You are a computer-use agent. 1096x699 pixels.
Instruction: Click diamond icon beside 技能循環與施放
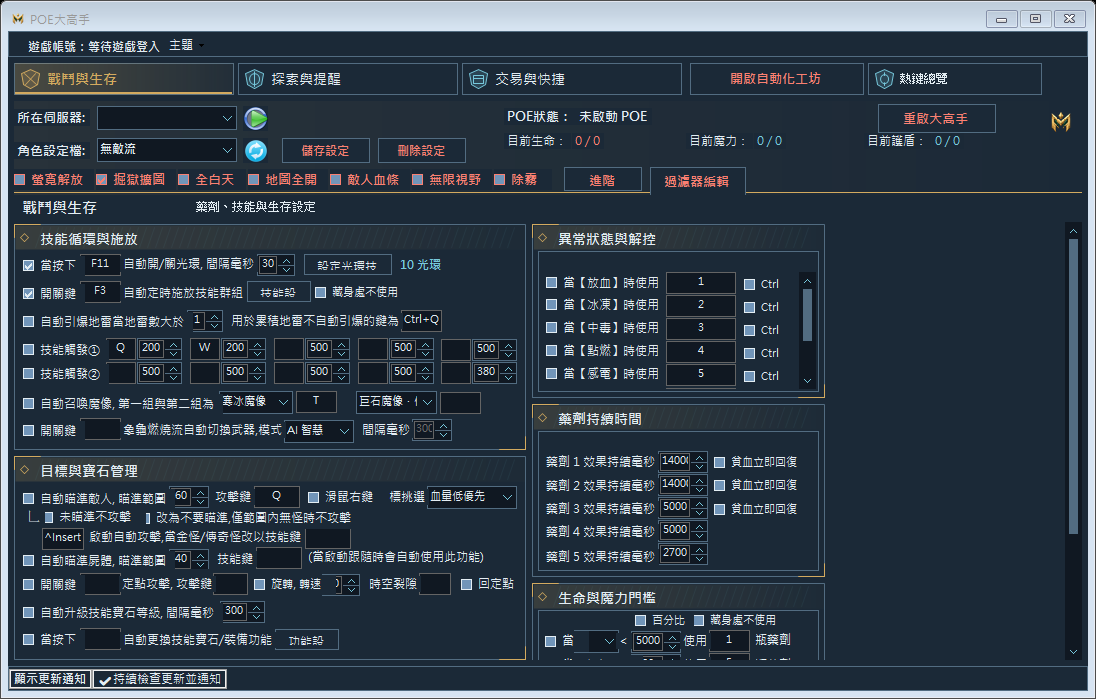tap(25, 238)
